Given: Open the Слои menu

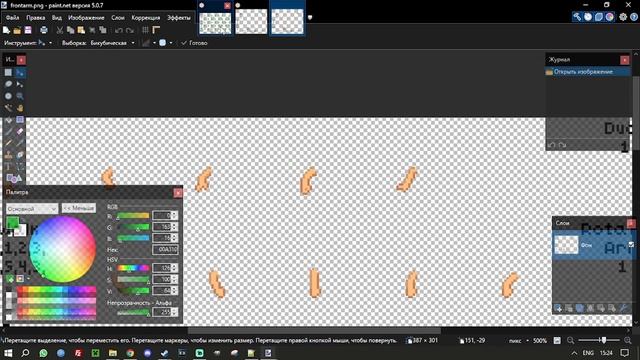Looking at the screenshot, I should coord(118,18).
